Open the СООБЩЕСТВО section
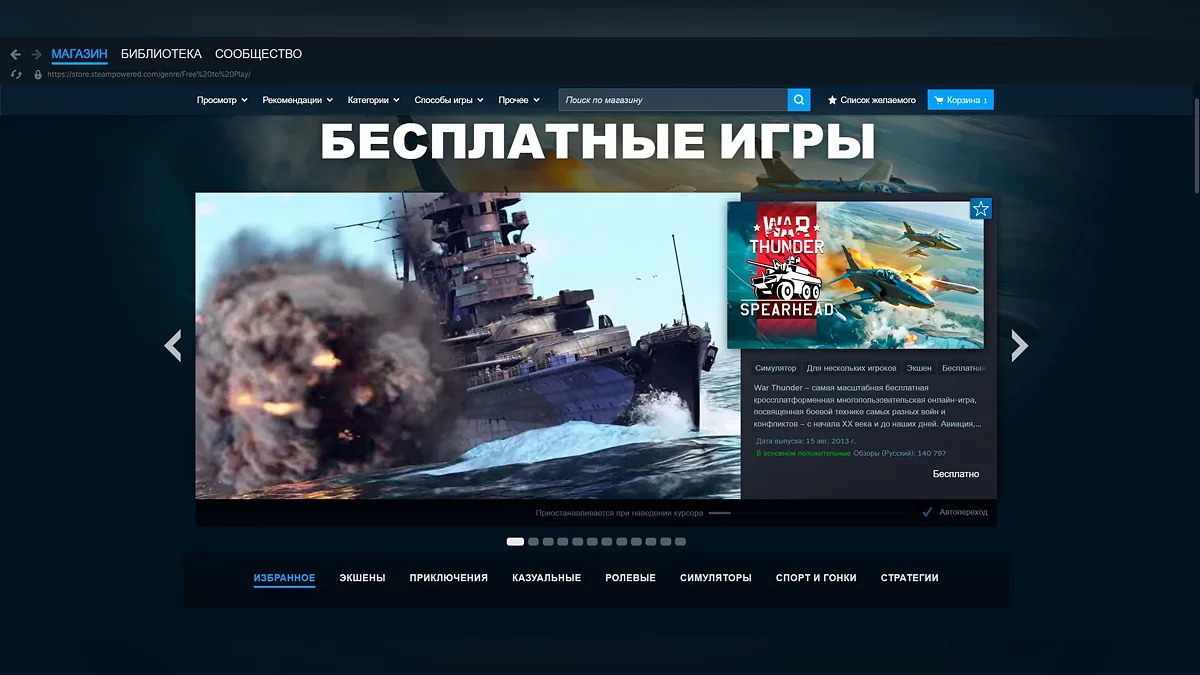The height and width of the screenshot is (675, 1200). point(258,54)
